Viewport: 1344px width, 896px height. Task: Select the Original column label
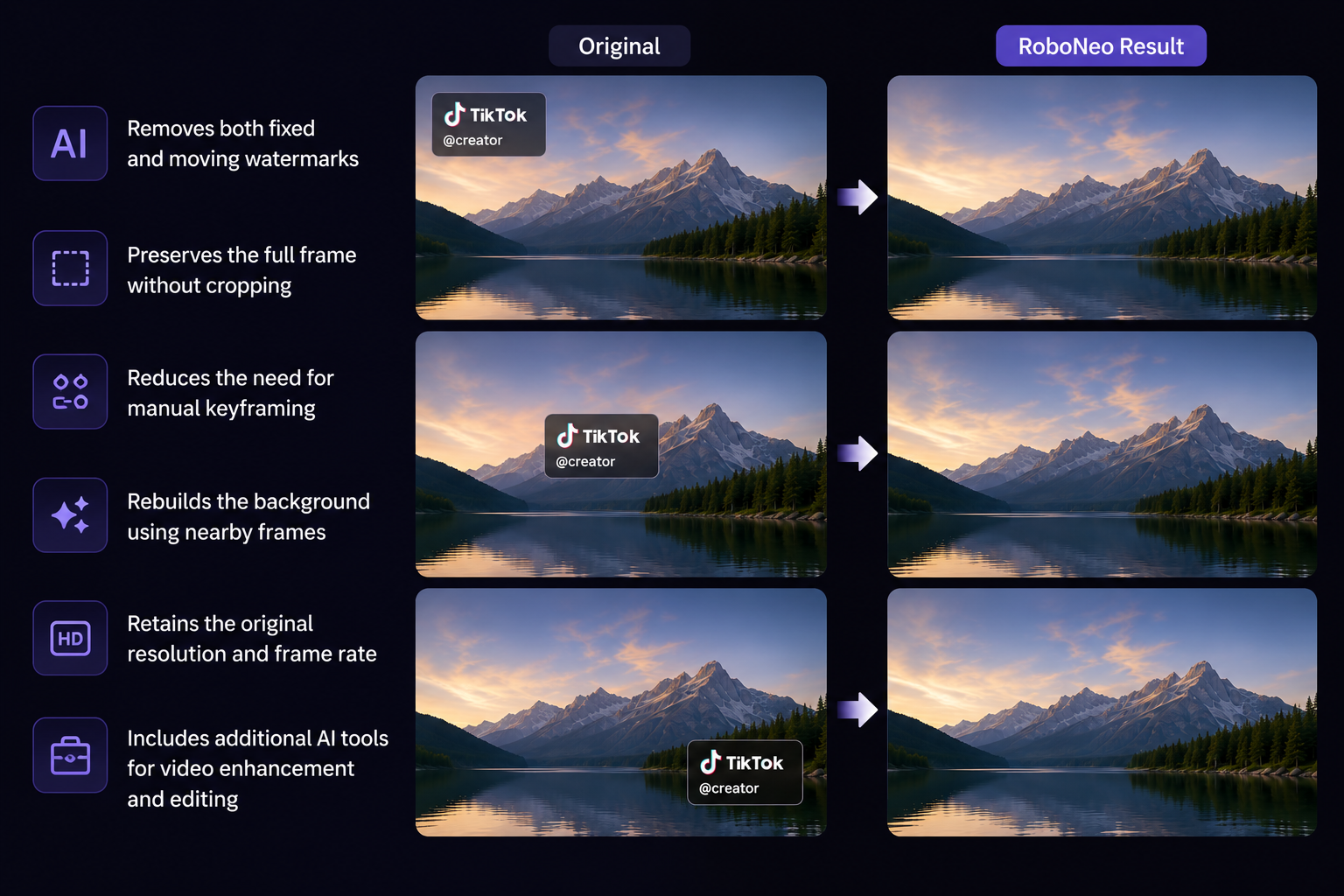619,45
